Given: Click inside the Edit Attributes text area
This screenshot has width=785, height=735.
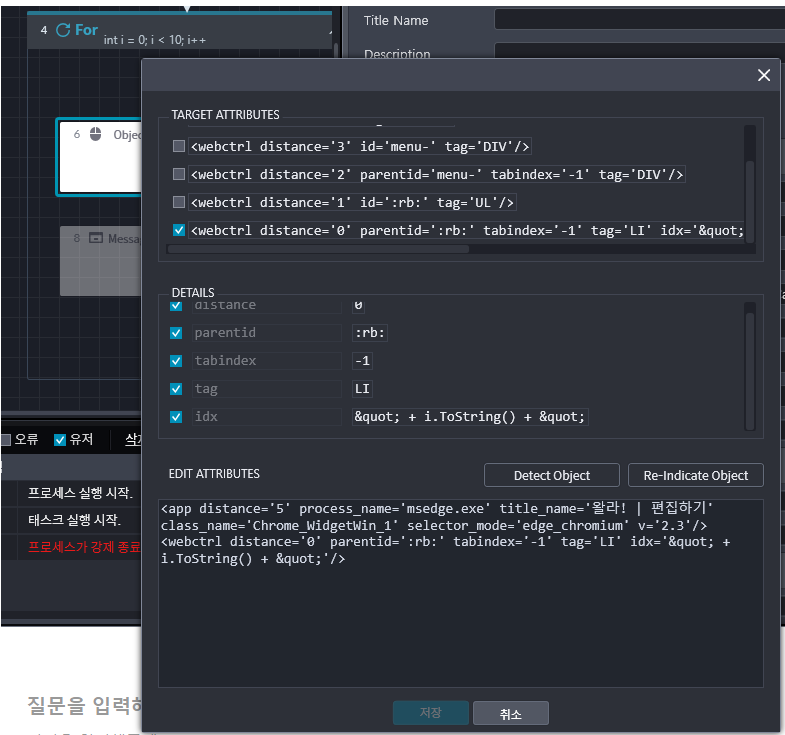Looking at the screenshot, I should (x=461, y=593).
